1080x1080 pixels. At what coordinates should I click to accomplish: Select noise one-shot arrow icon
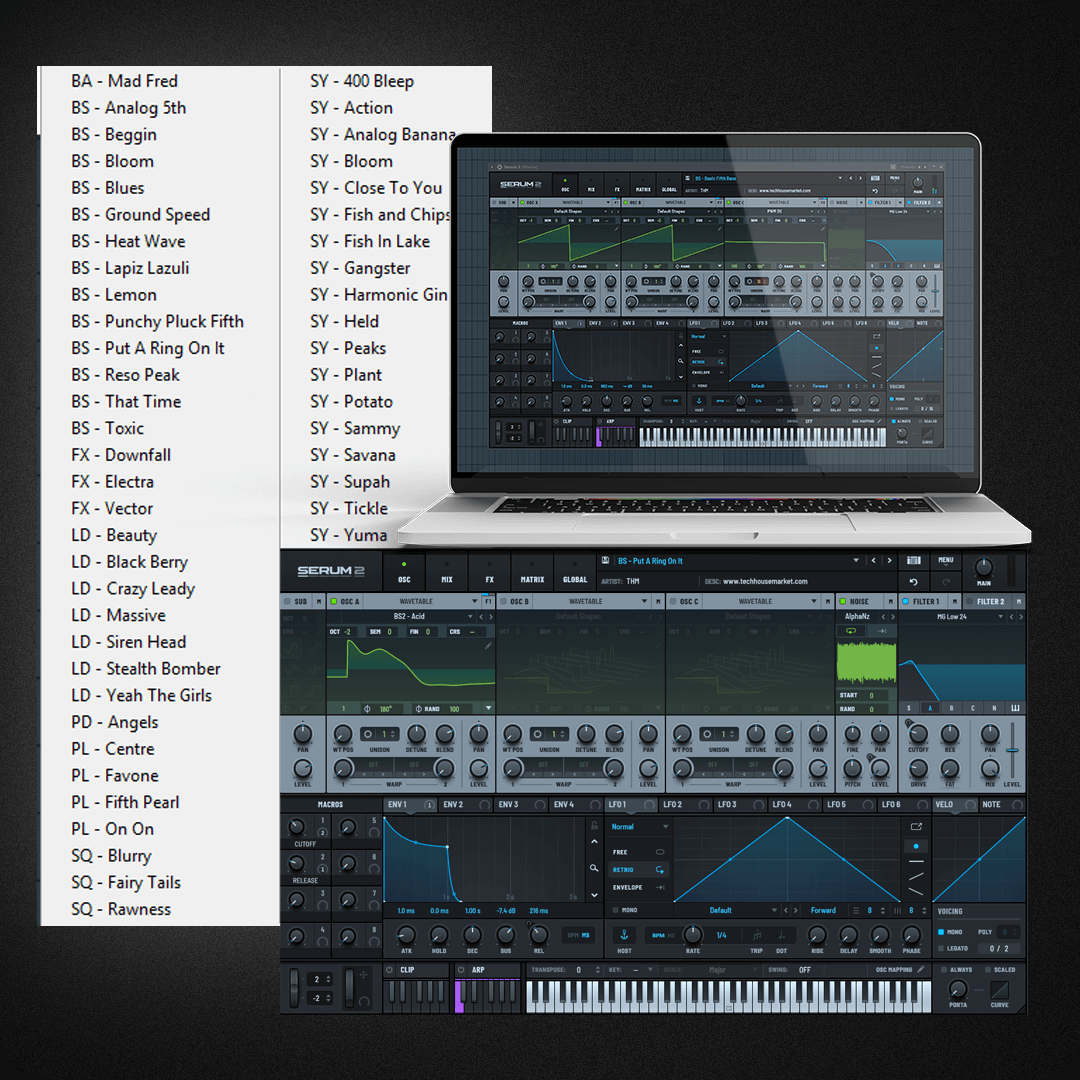coord(881,631)
